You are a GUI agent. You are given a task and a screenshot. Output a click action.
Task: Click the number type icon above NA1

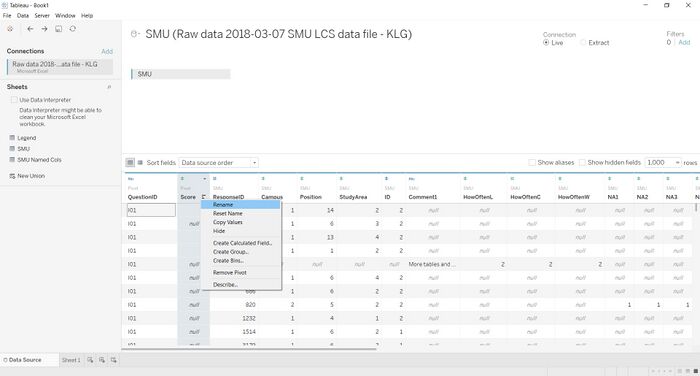pos(609,179)
